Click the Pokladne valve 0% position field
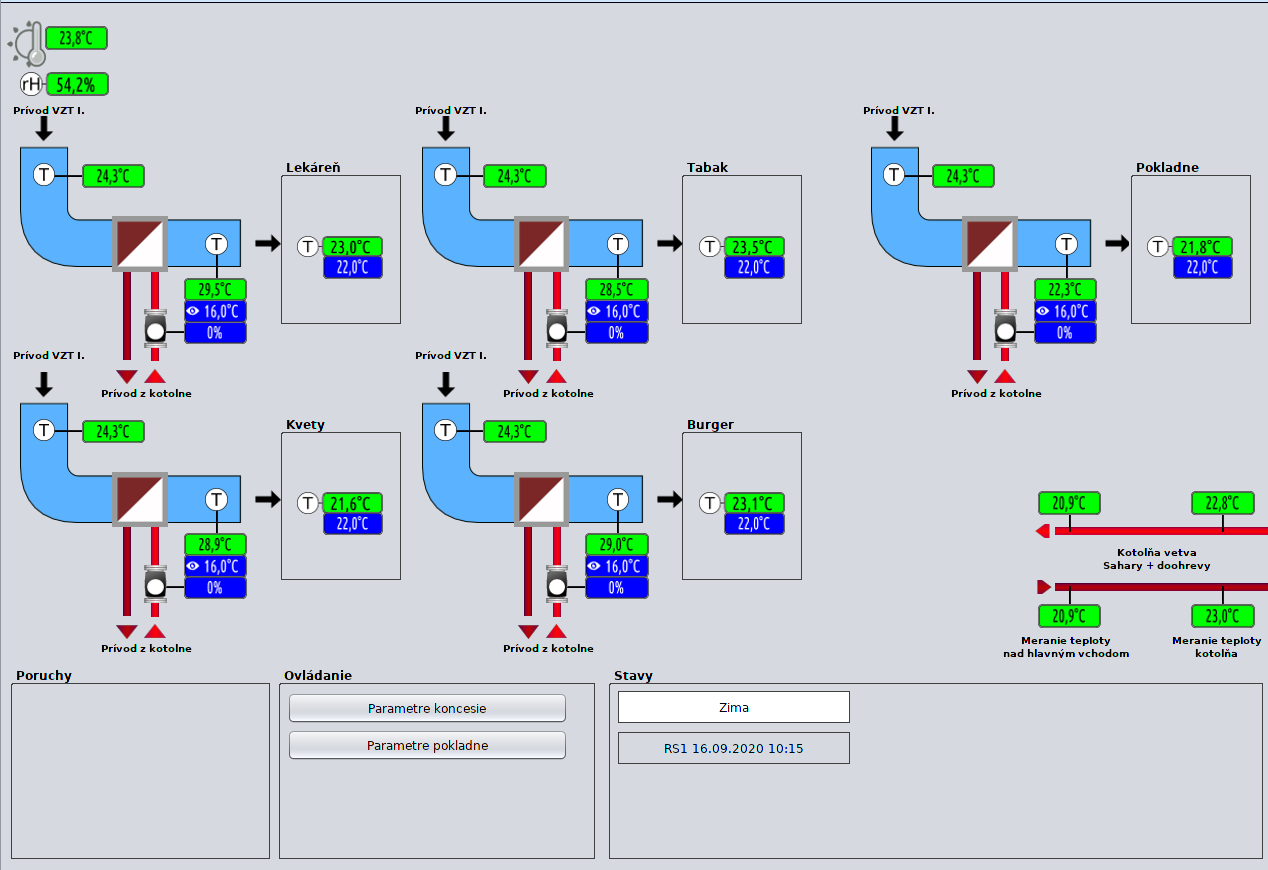Viewport: 1268px width, 870px height. click(x=1065, y=332)
